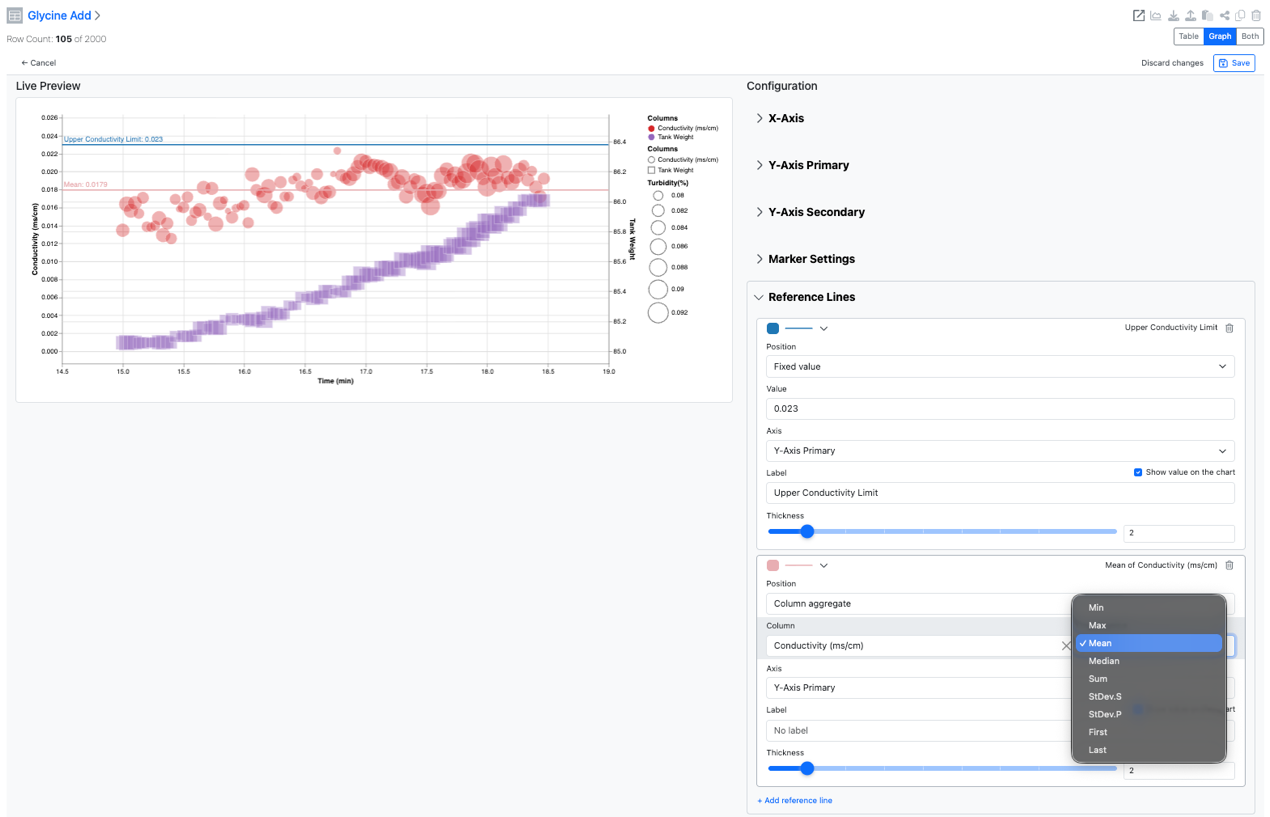Click the table icon beside Glycine Add title
Screen dimensions: 1270x817
pyautogui.click(x=15, y=16)
